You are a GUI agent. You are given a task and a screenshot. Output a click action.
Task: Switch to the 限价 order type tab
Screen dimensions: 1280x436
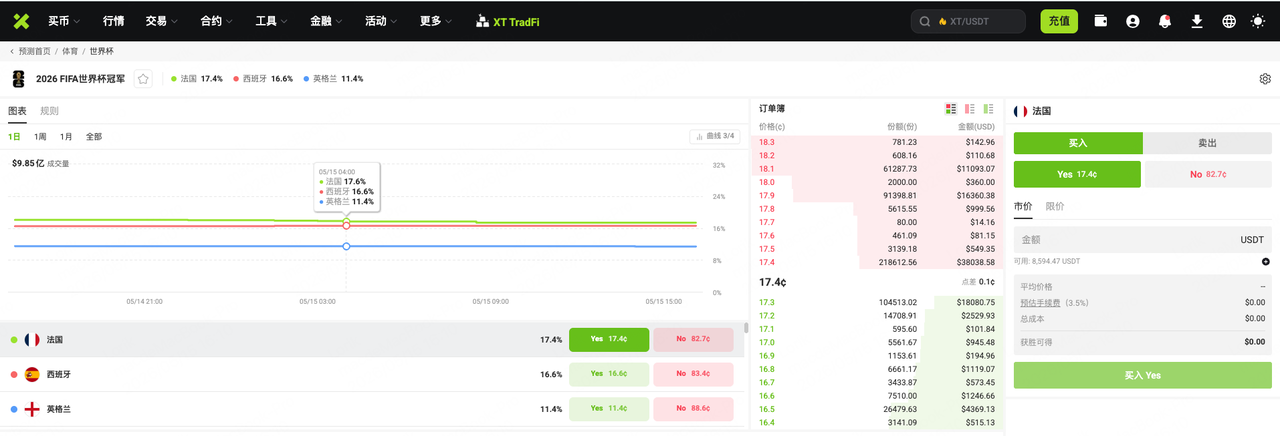pos(1055,206)
